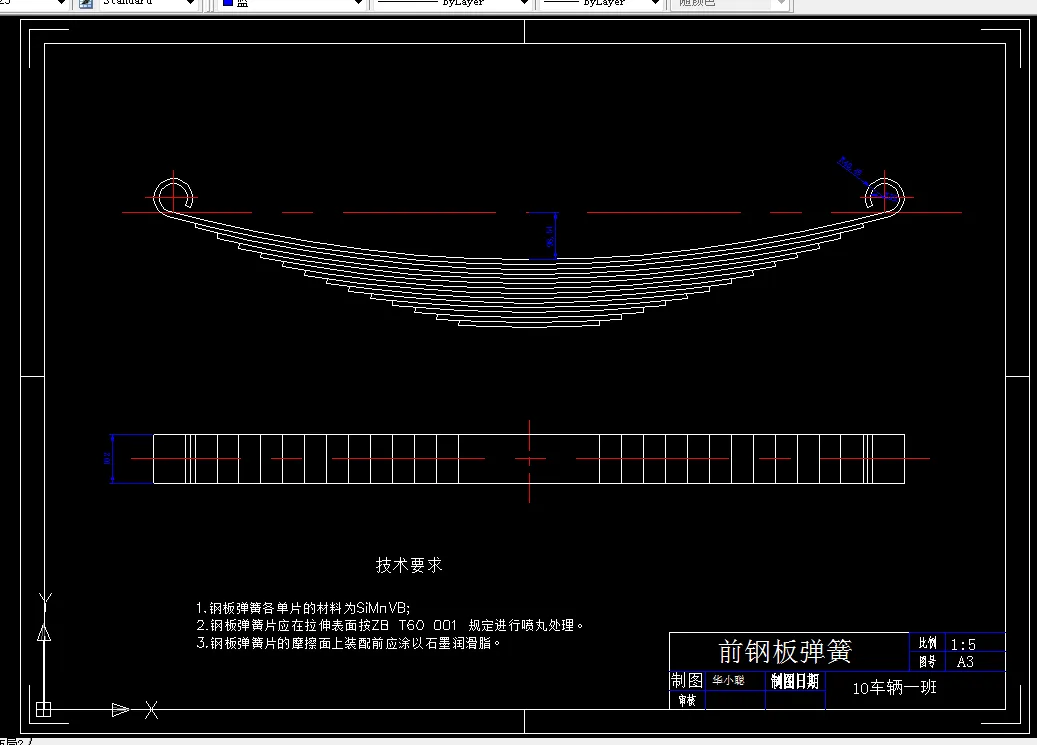Select the 制图 label in title block
The width and height of the screenshot is (1037, 745).
click(687, 680)
